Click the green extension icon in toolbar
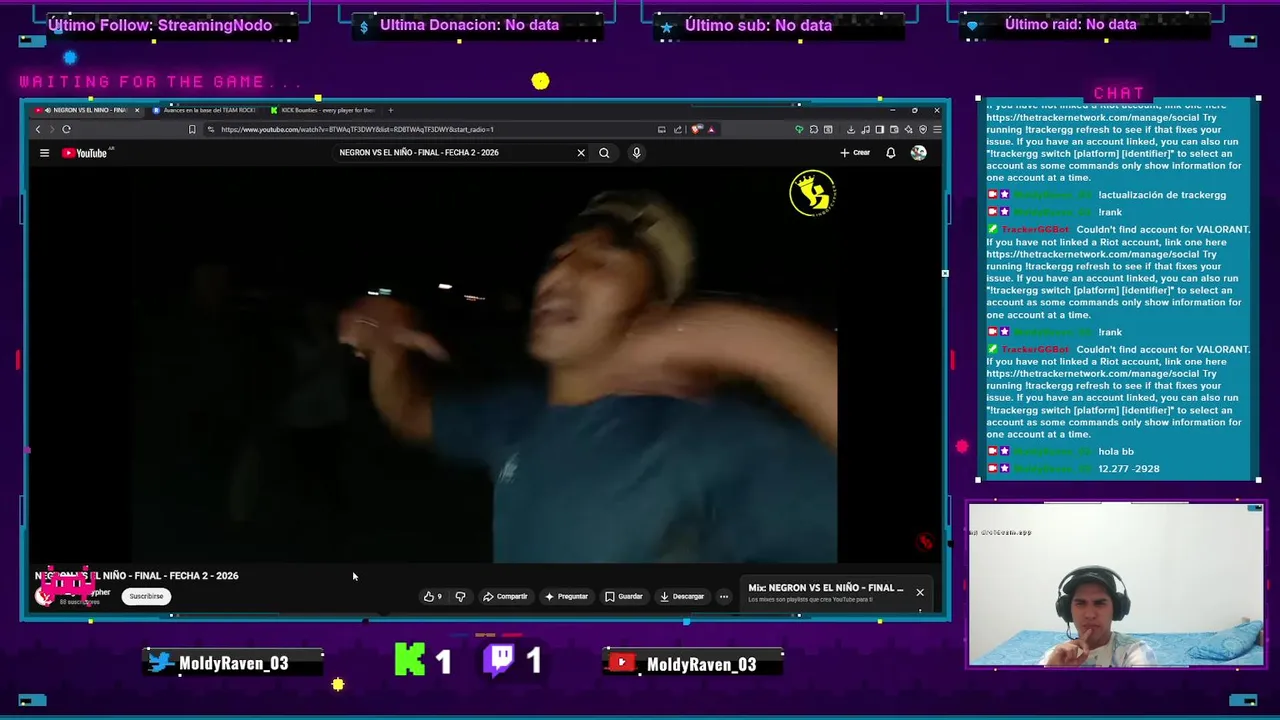Image resolution: width=1280 pixels, height=720 pixels. tap(799, 129)
